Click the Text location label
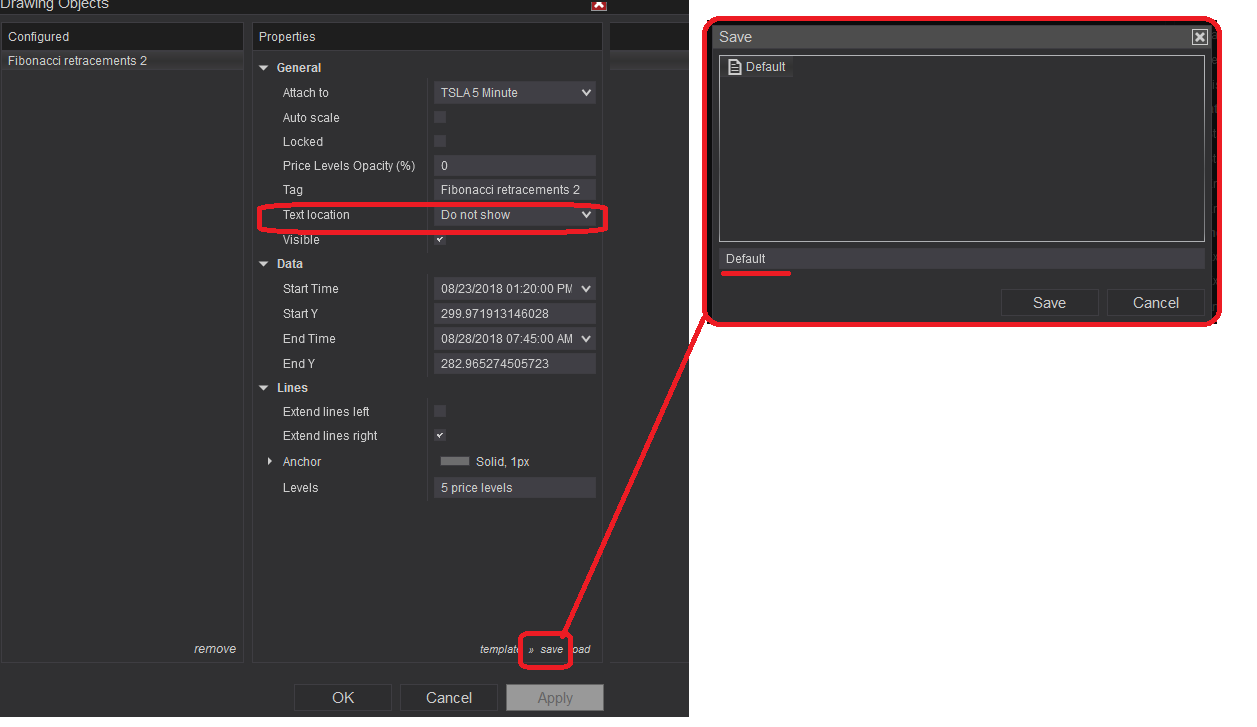 [x=316, y=215]
